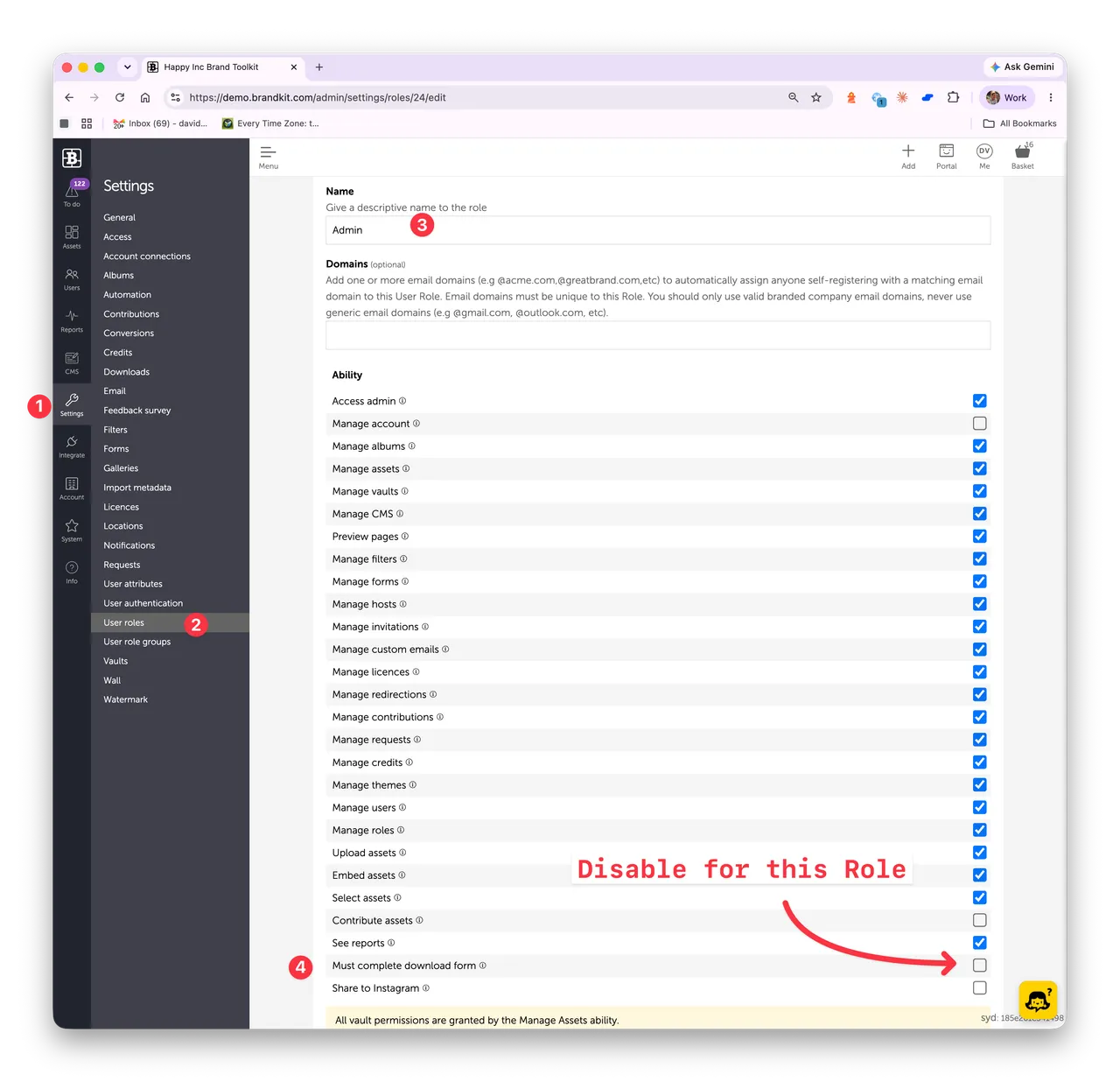Screen dimensions: 1120x1082
Task: Open General settings
Action: (x=119, y=217)
